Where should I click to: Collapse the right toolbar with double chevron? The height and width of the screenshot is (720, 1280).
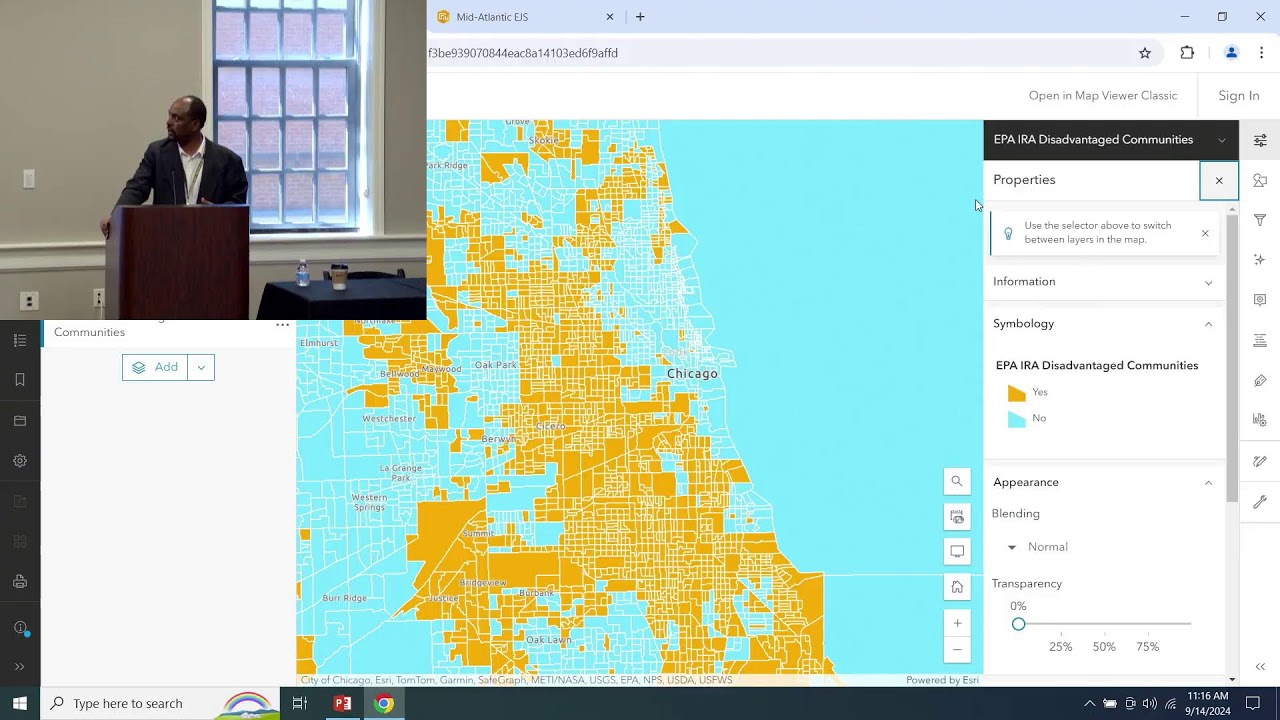[x=1260, y=667]
